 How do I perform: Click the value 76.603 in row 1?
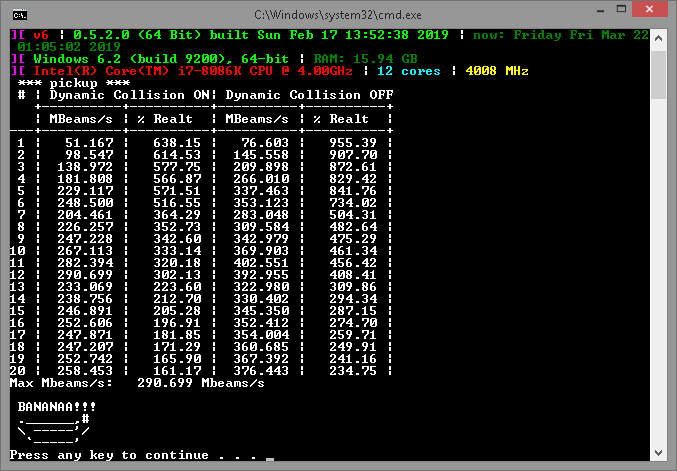click(x=265, y=143)
